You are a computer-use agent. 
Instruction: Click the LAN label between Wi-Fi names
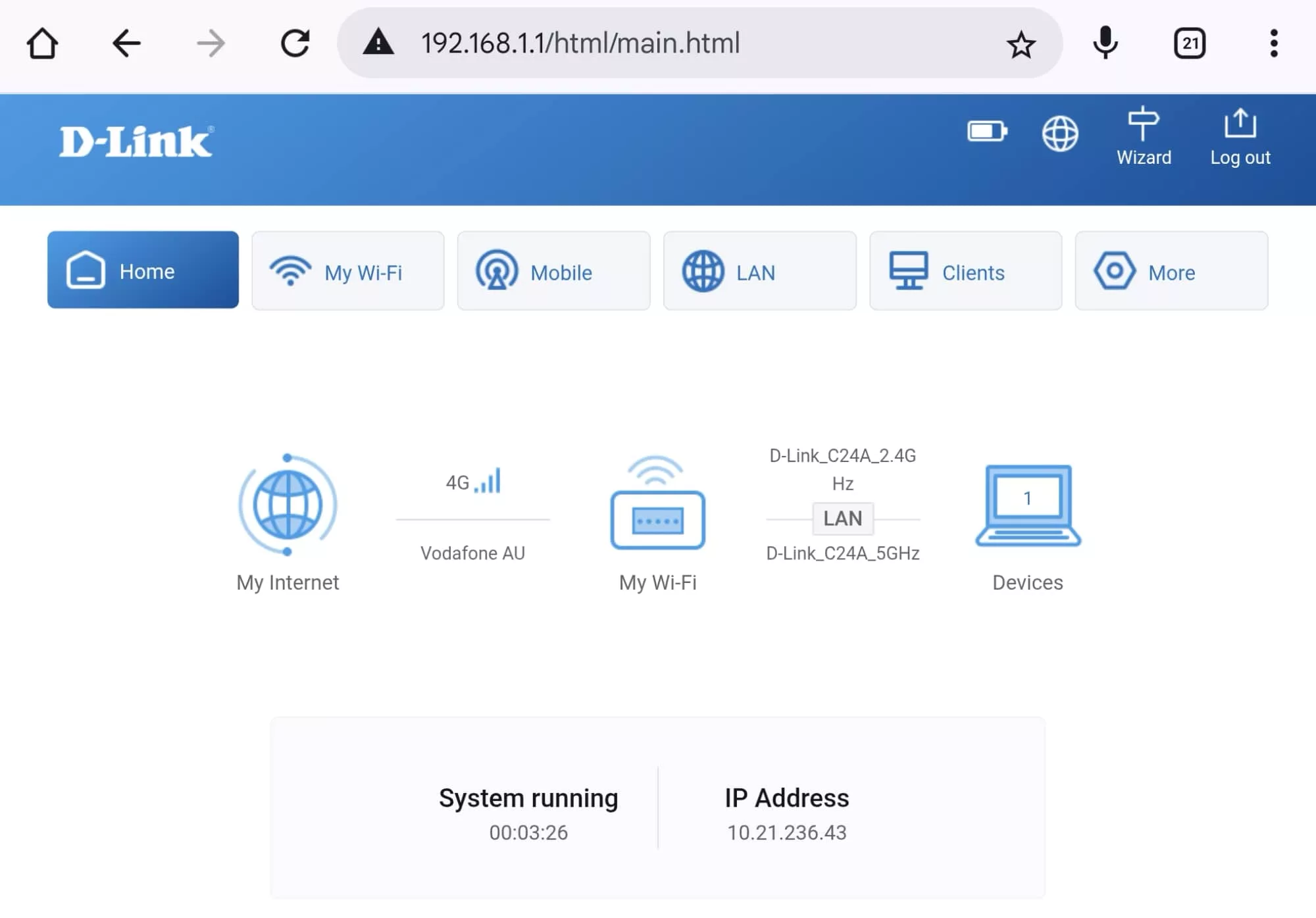click(x=842, y=519)
